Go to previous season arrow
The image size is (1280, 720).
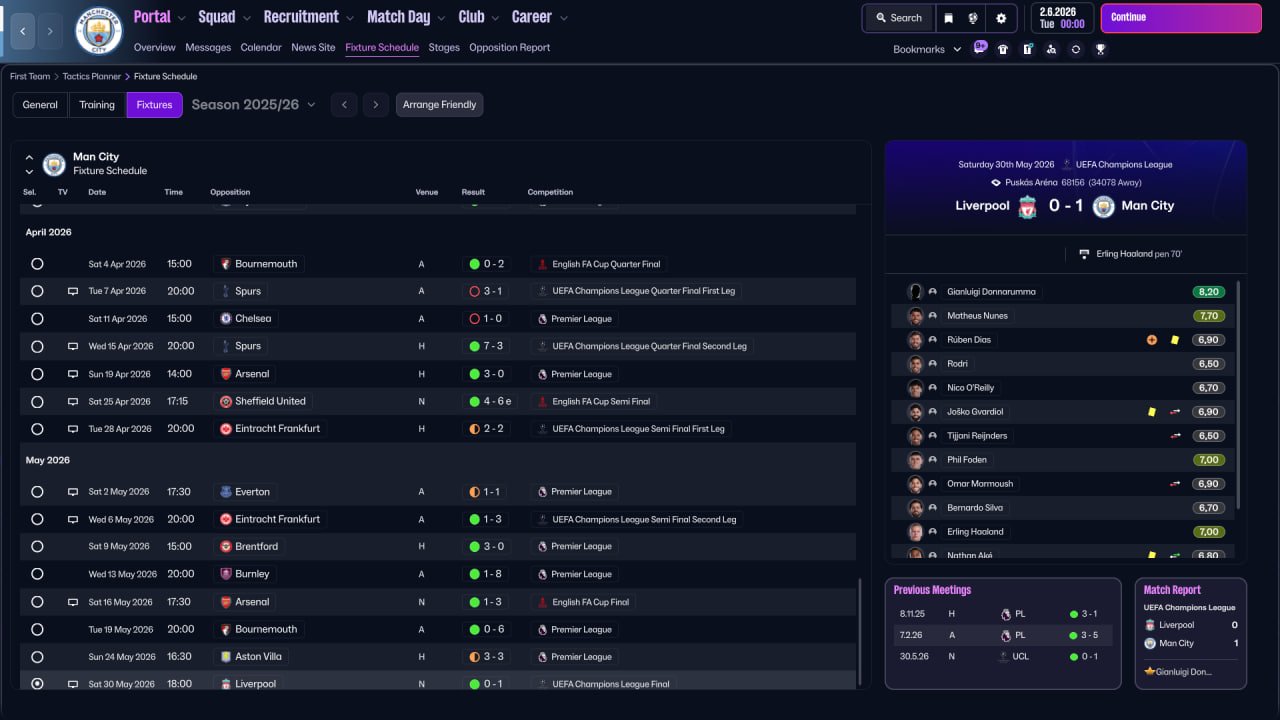(344, 105)
